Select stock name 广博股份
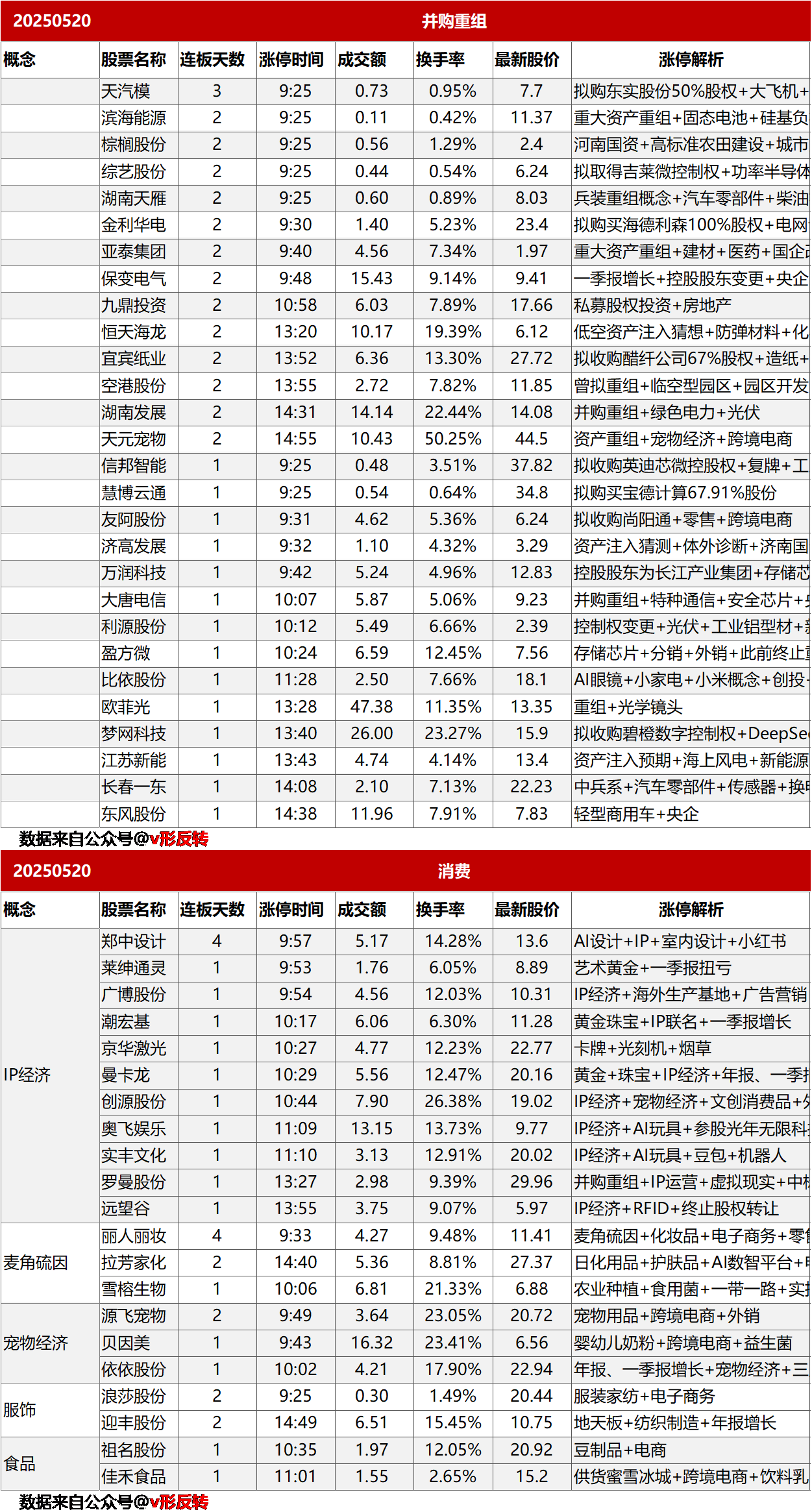Screen dimensions: 812x1512 (x=134, y=994)
